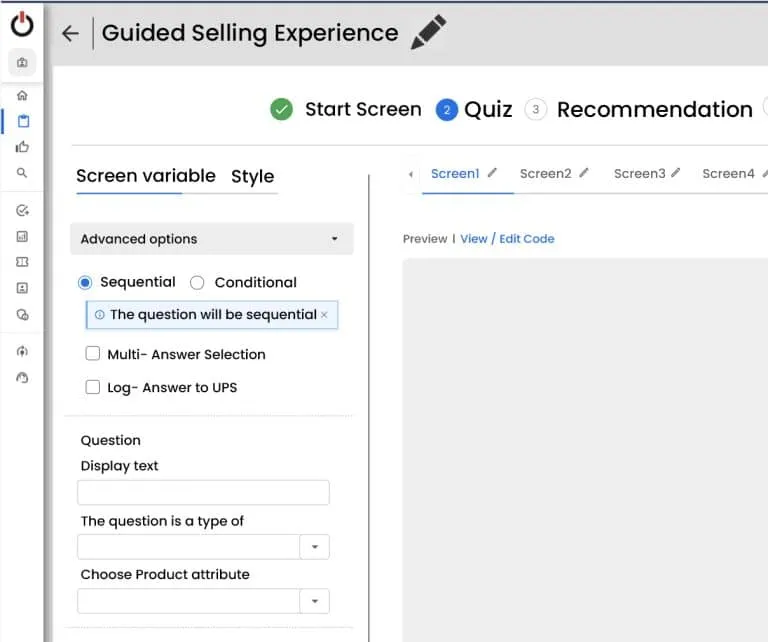Click the pencil icon next to Screen2

pyautogui.click(x=584, y=173)
